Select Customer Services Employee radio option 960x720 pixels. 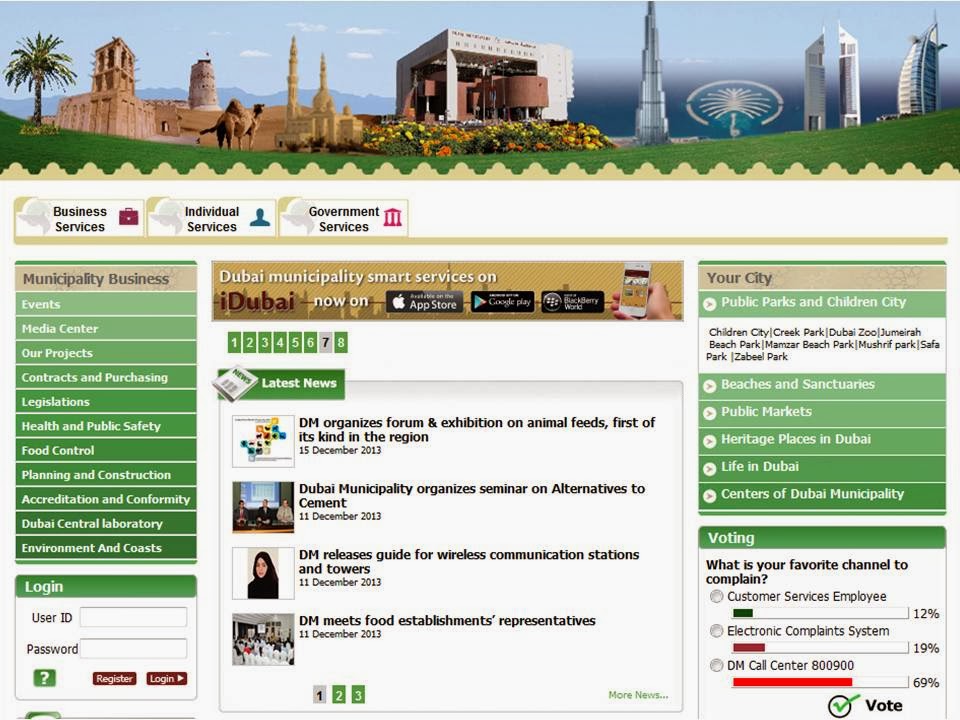[716, 596]
